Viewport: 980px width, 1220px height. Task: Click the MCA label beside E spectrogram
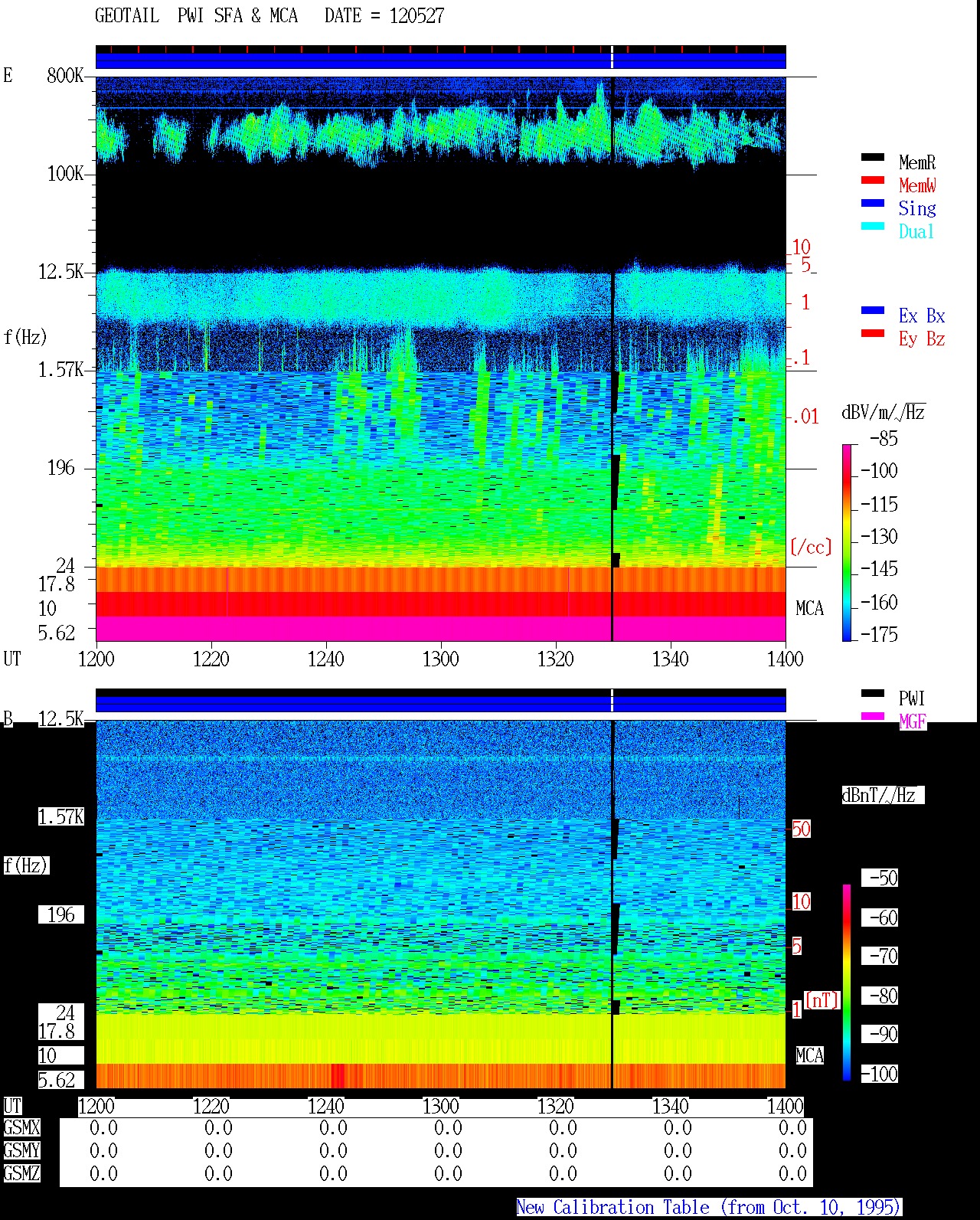809,609
